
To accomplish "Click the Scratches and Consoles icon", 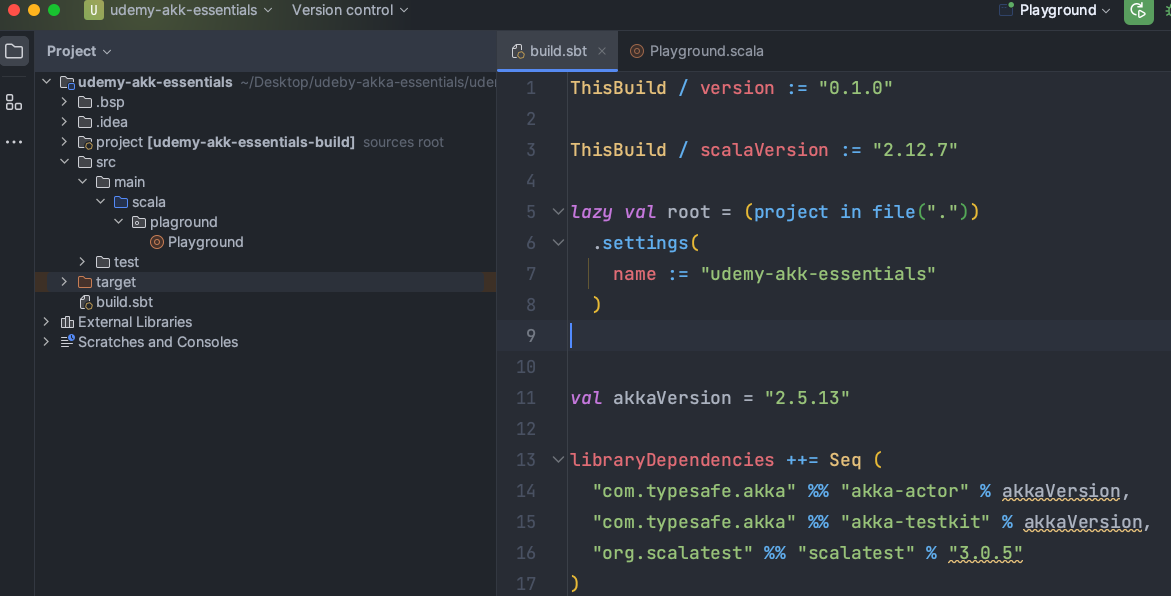I will (x=67, y=342).
